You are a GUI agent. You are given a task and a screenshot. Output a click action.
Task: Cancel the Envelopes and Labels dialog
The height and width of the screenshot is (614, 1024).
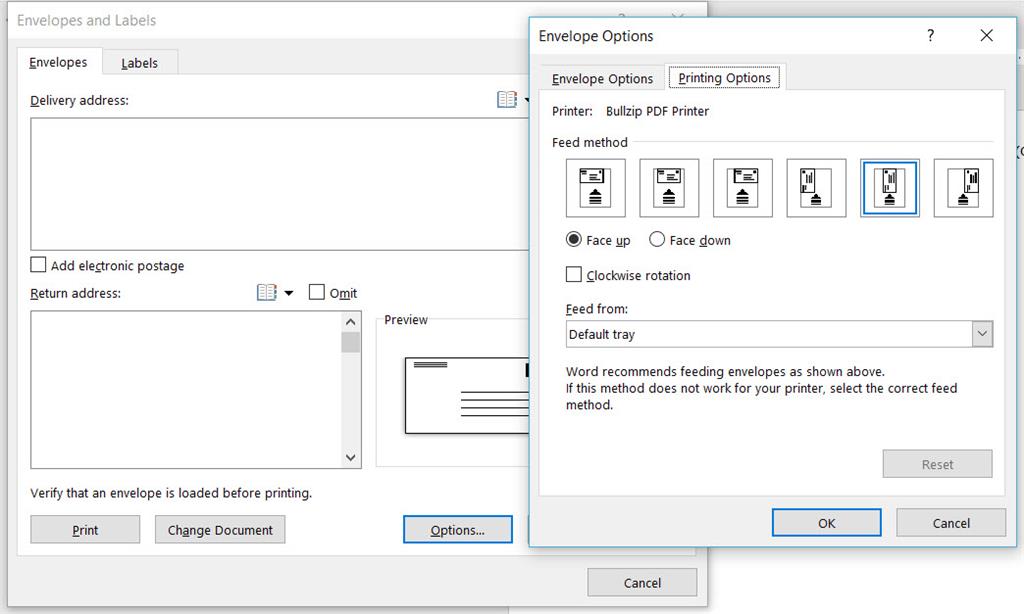(642, 583)
